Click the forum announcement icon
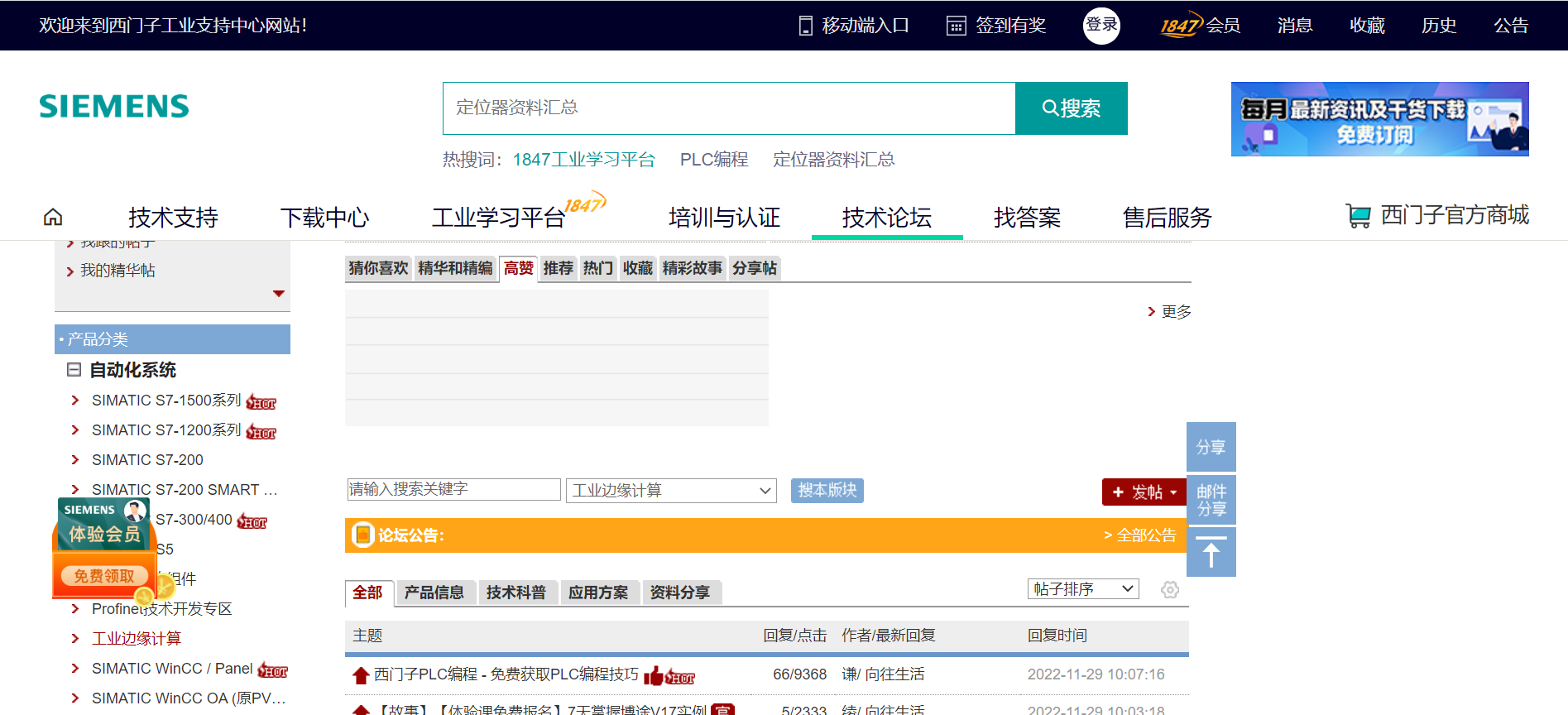 point(362,535)
